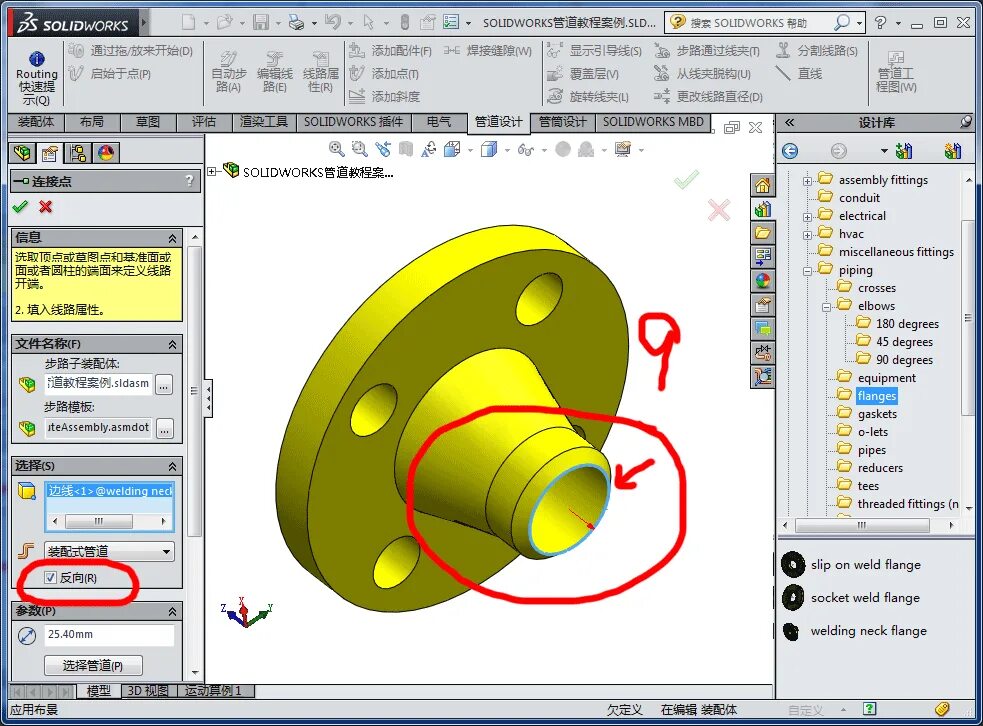This screenshot has width=983, height=726.
Task: Click the Save toolbar icon
Action: [x=261, y=23]
